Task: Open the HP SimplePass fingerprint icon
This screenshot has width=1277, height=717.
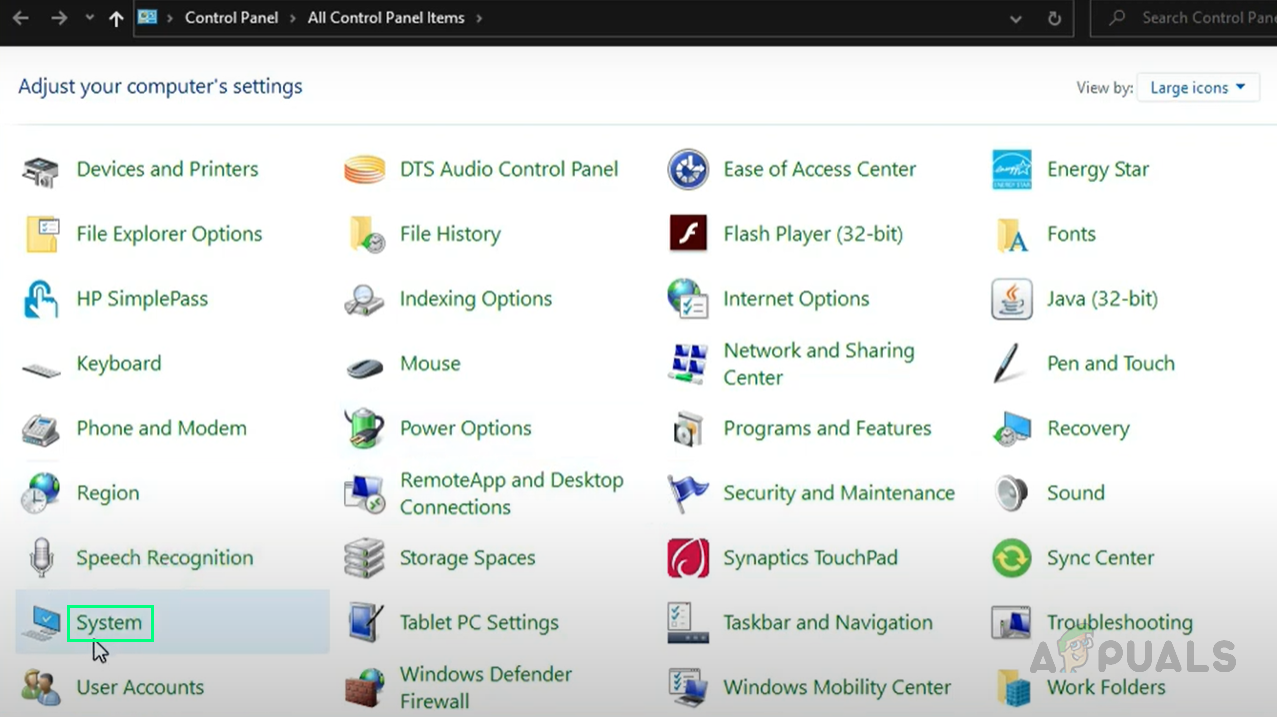Action: pyautogui.click(x=41, y=300)
